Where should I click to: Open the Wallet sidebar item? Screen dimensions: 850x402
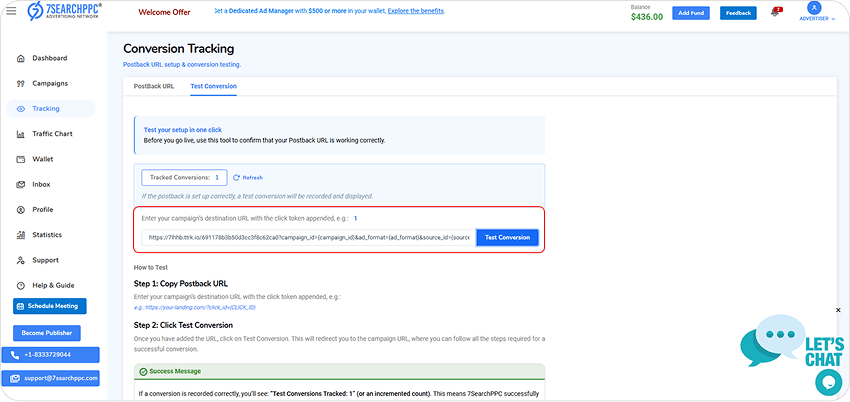(42, 159)
